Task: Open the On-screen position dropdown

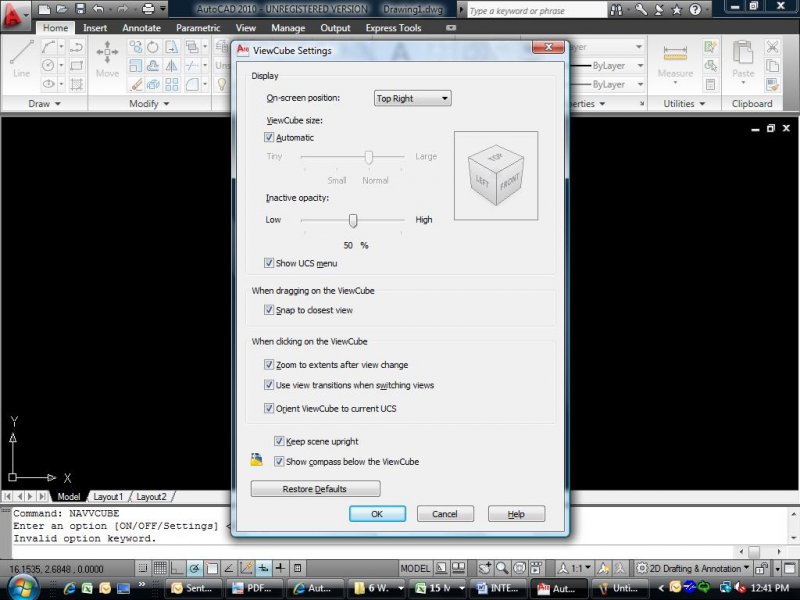Action: pos(412,98)
